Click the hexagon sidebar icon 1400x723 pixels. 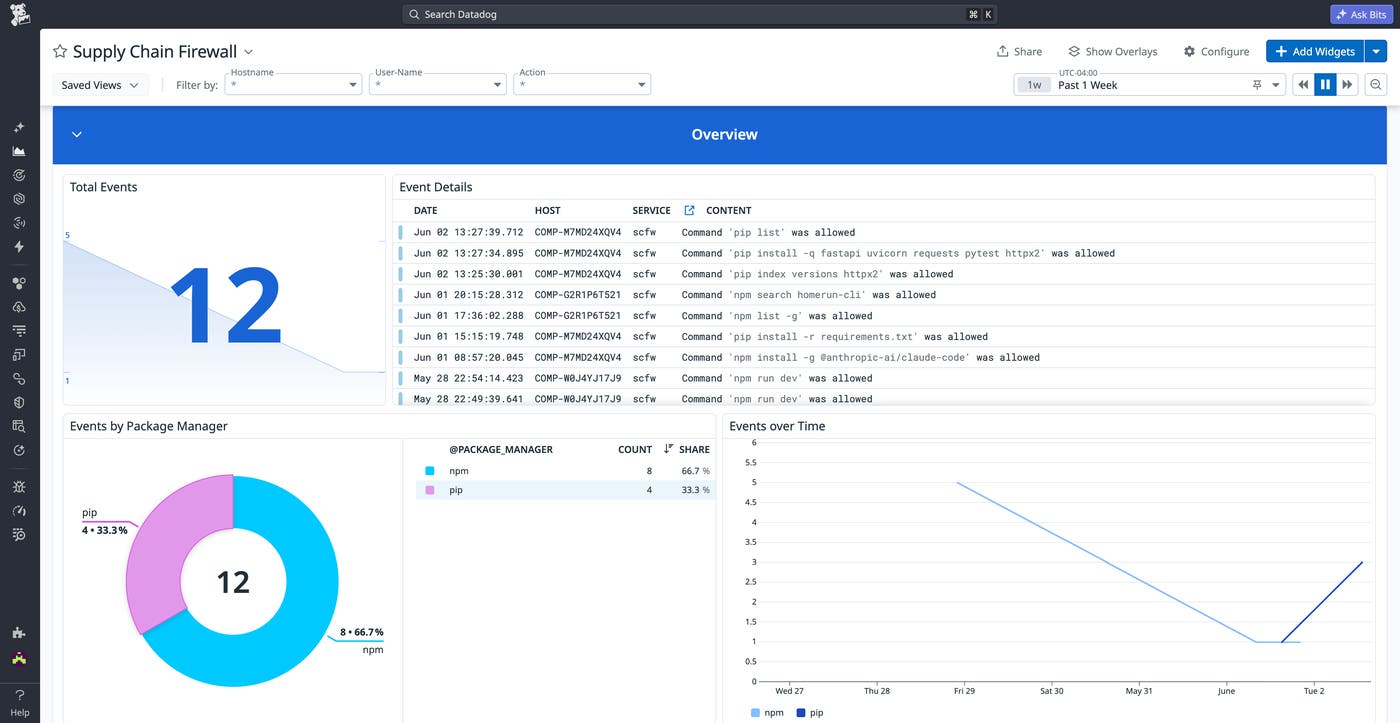coord(19,199)
